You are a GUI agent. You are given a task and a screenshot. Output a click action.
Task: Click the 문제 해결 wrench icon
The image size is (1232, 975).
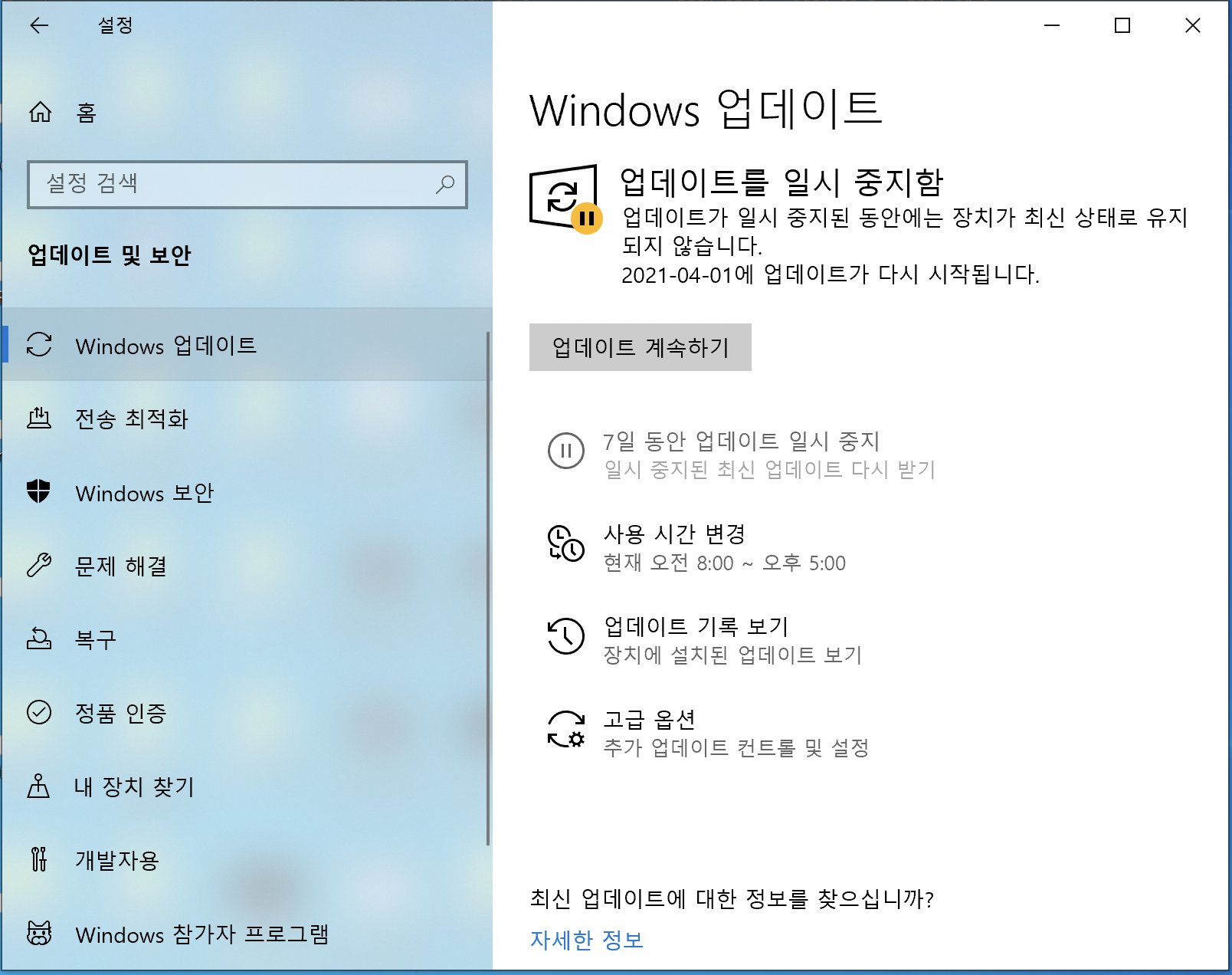point(39,565)
